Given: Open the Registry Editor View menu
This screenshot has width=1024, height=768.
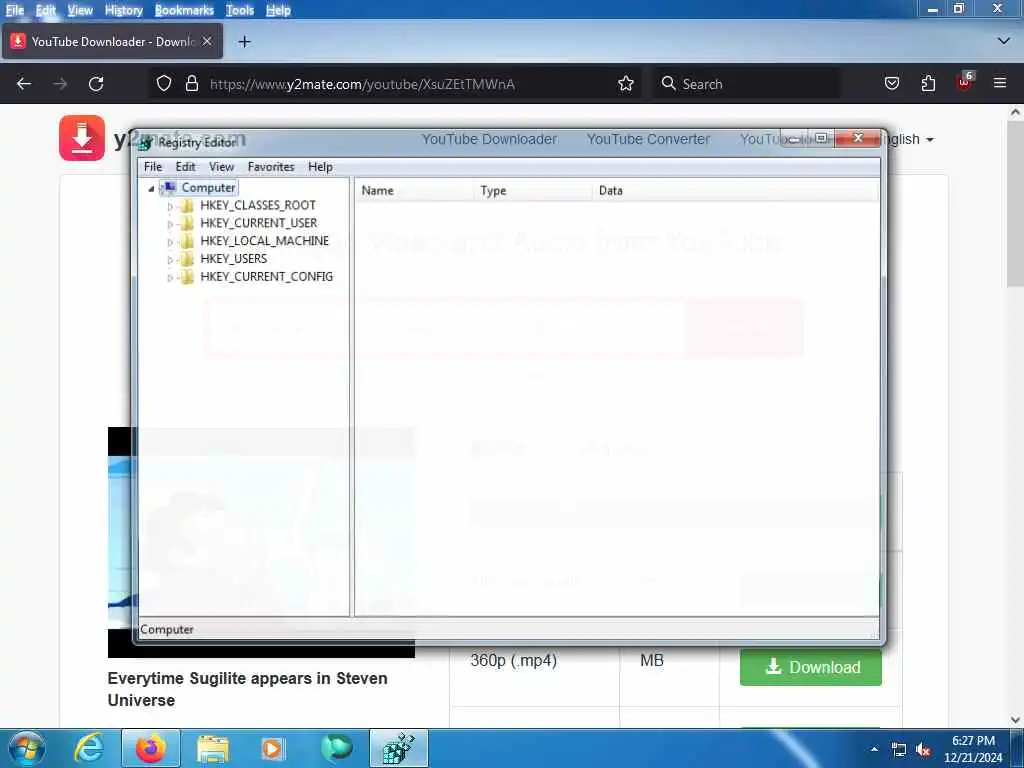Looking at the screenshot, I should [221, 167].
